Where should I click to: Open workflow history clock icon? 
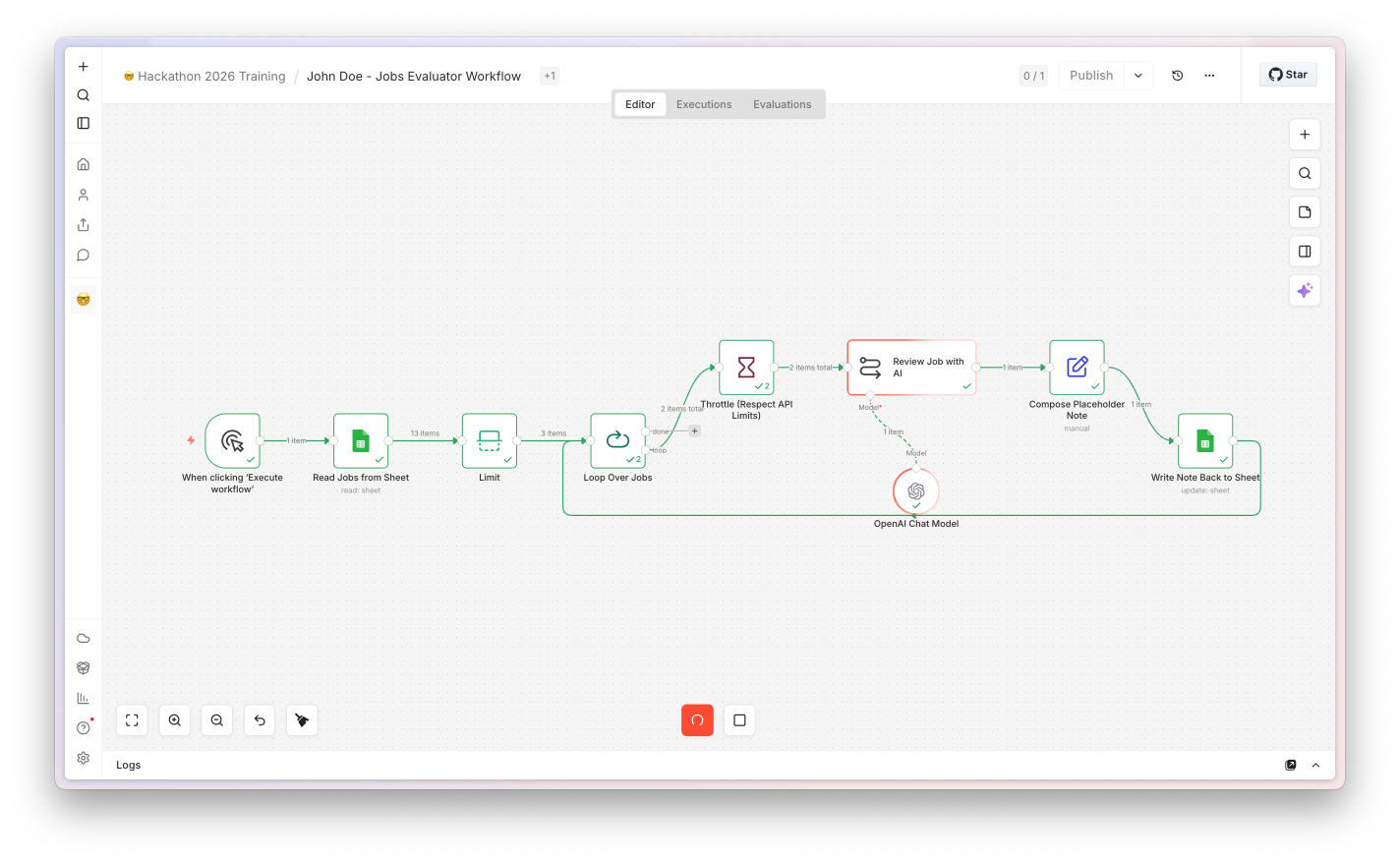(x=1178, y=76)
